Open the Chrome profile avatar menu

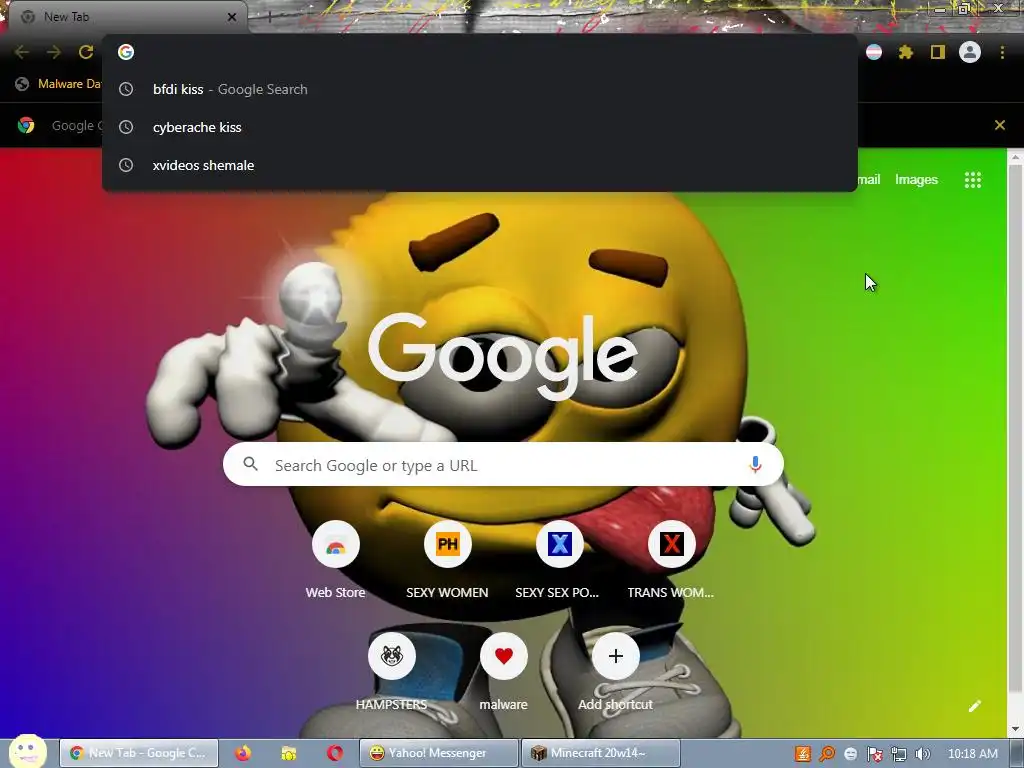(970, 52)
